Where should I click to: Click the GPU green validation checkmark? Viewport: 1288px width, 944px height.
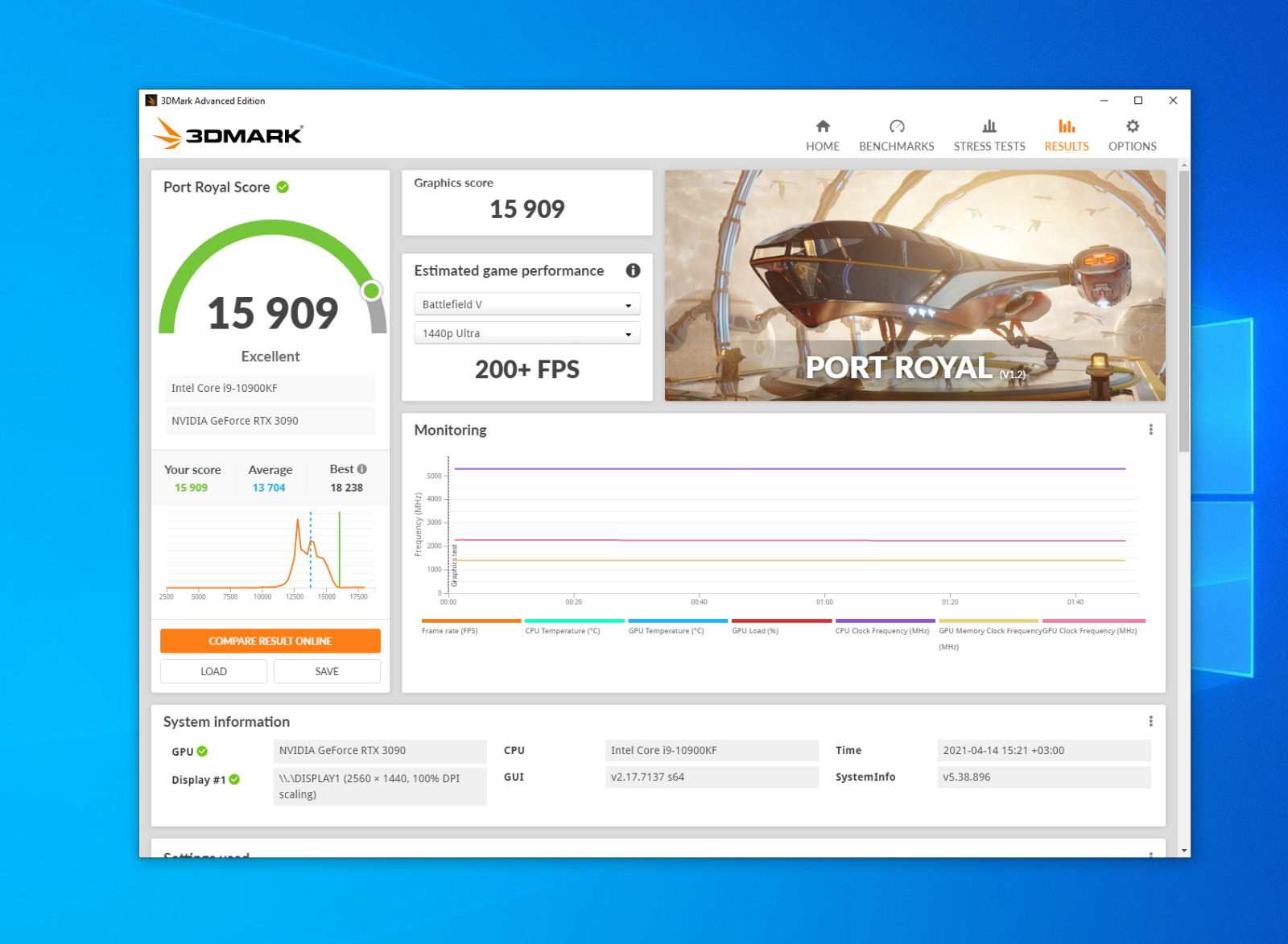click(202, 751)
